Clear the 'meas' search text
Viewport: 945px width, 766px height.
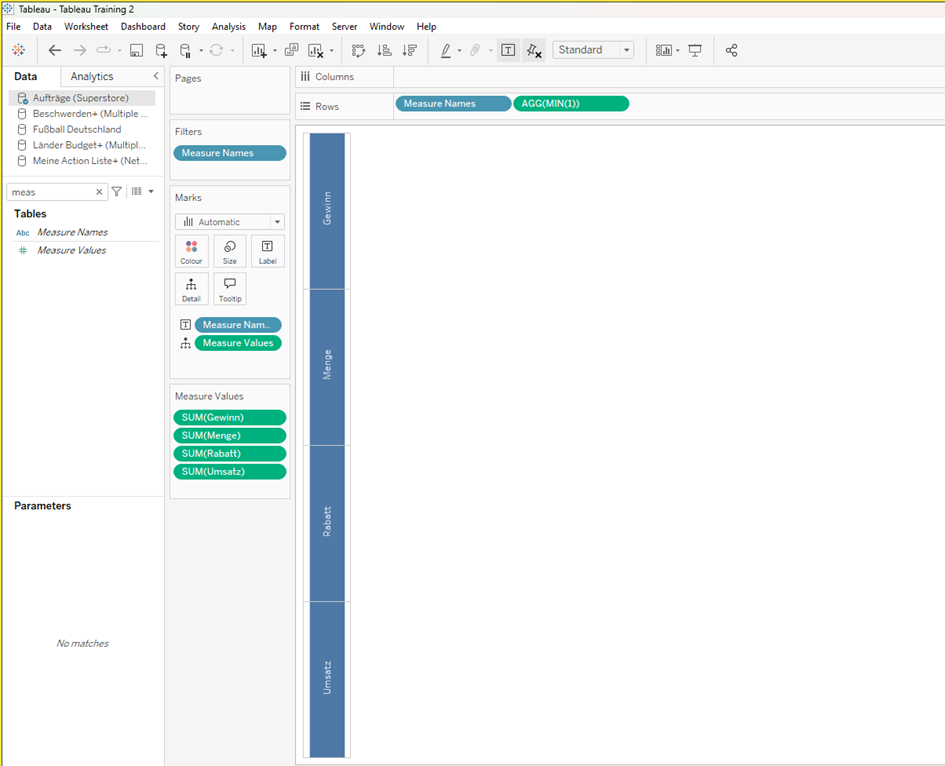[99, 192]
